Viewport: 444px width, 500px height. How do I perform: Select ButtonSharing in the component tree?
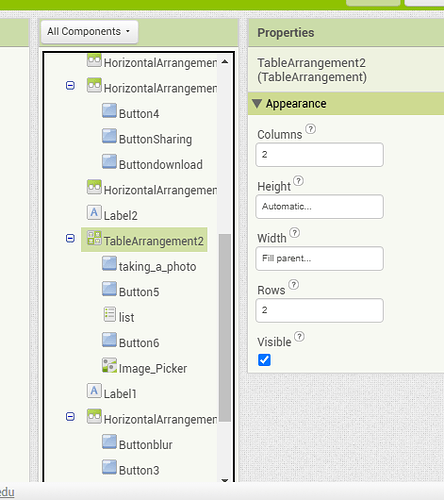click(155, 139)
